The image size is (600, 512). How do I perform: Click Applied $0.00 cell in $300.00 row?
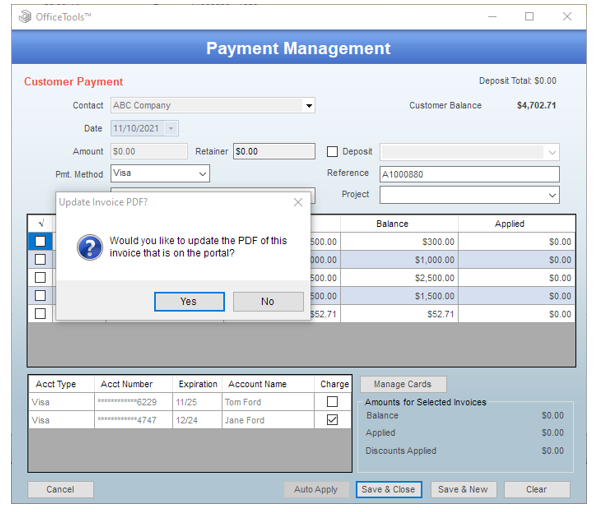point(517,242)
